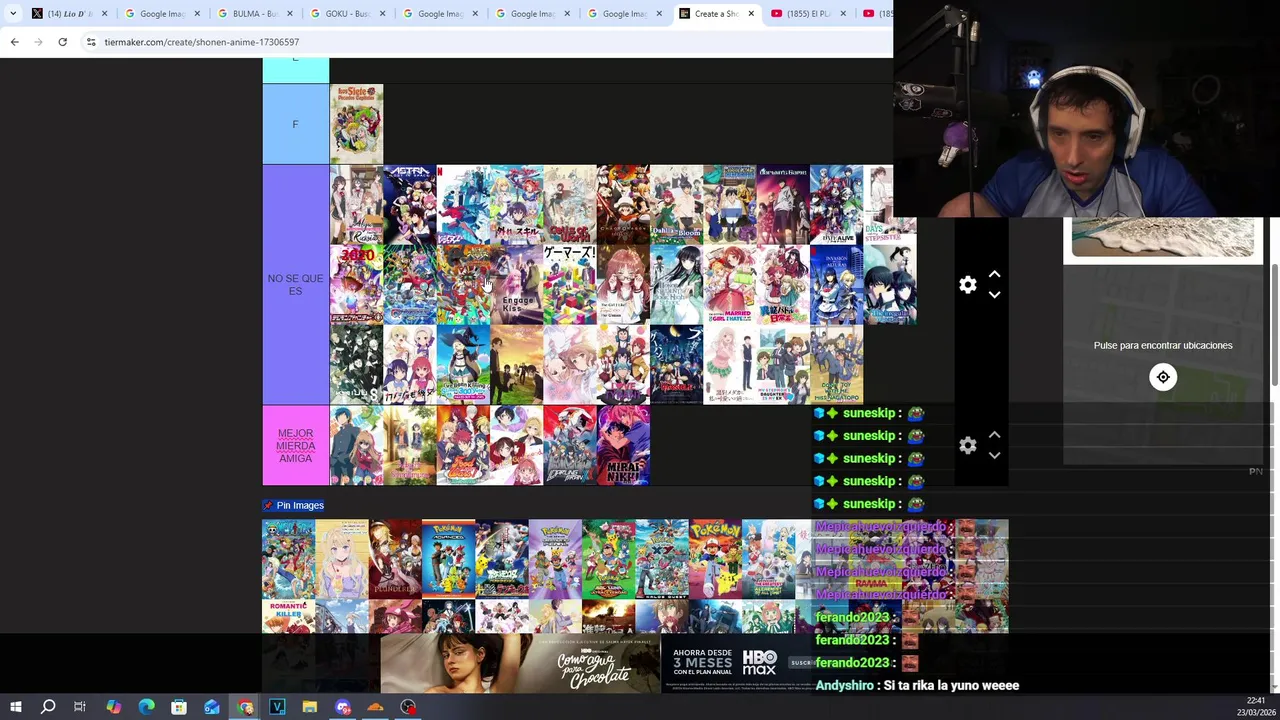Select the Engage Kiss image
This screenshot has height=720, width=1280.
pyautogui.click(x=517, y=285)
